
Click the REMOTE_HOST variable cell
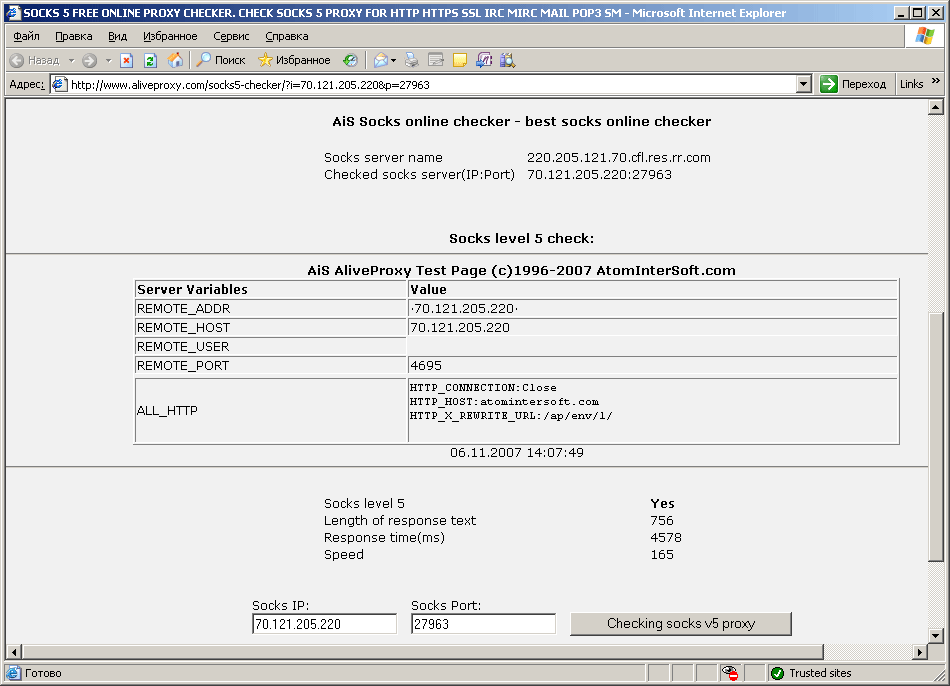click(270, 327)
